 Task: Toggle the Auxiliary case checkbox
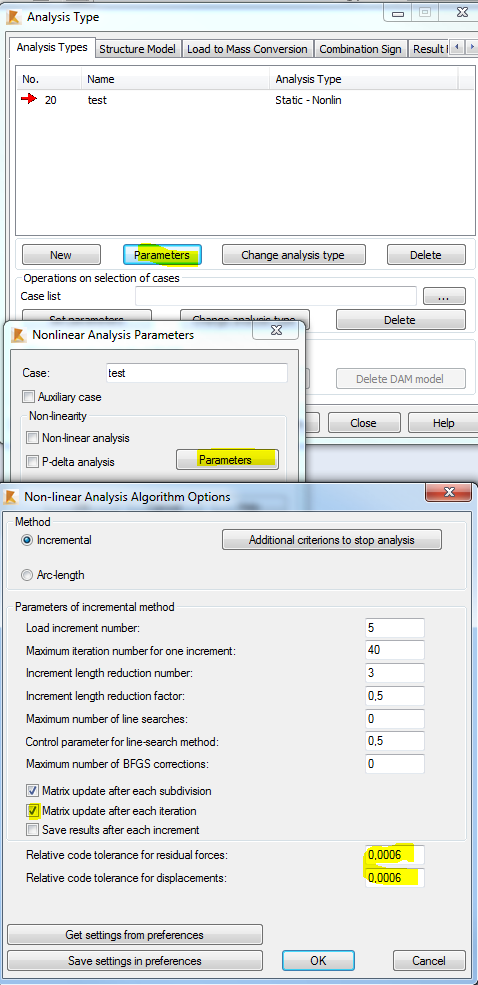28,397
